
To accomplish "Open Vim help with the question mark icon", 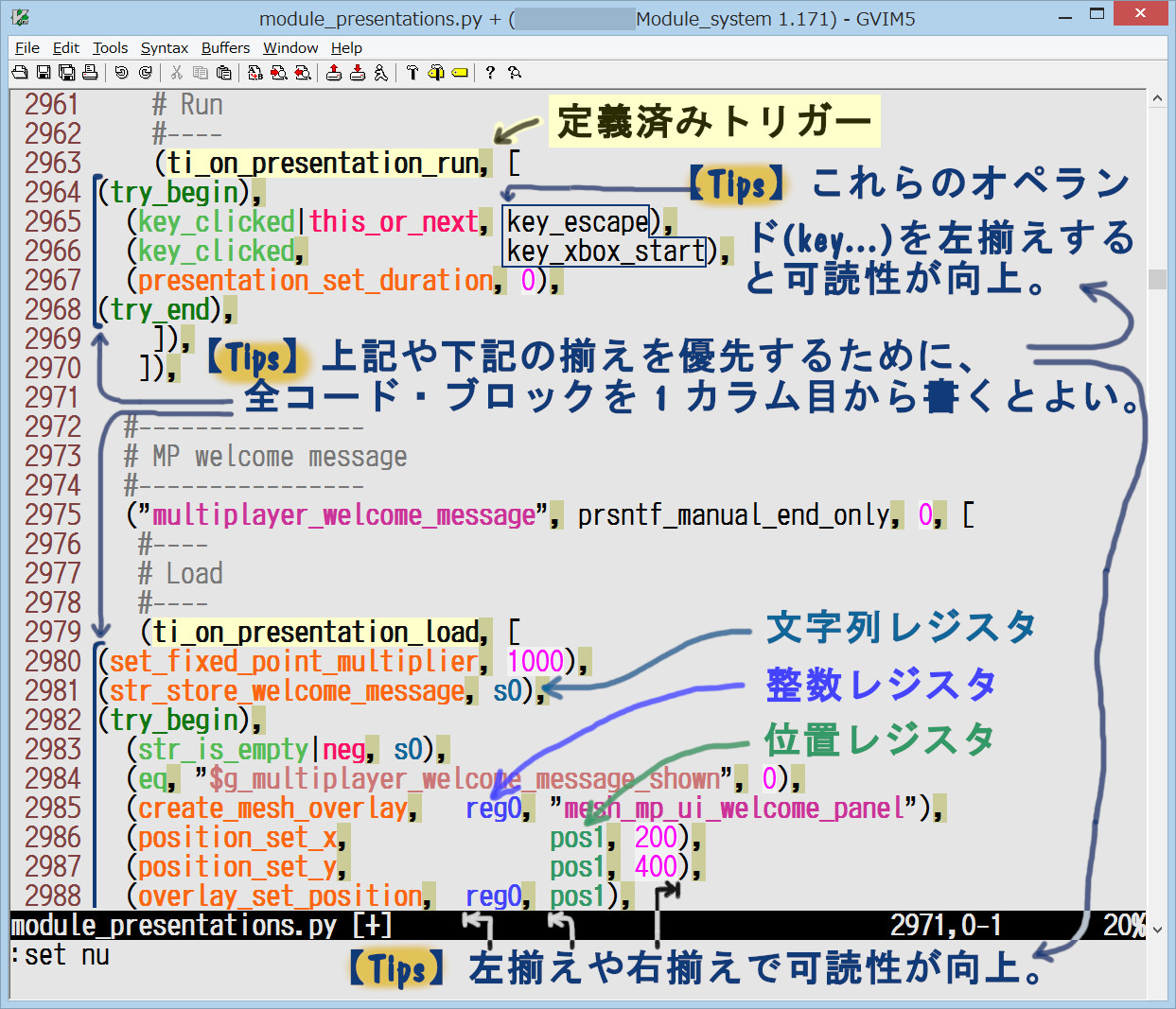I will coord(490,73).
